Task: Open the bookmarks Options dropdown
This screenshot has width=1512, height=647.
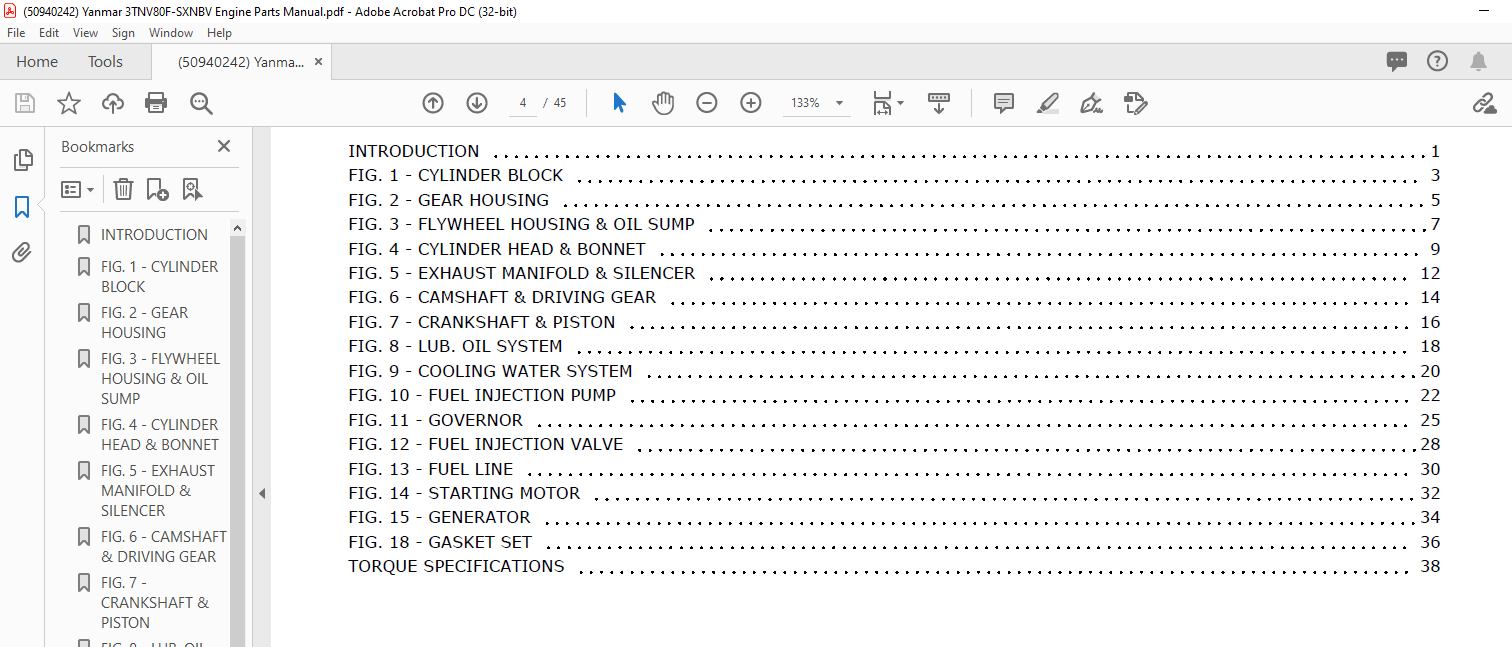Action: click(78, 189)
